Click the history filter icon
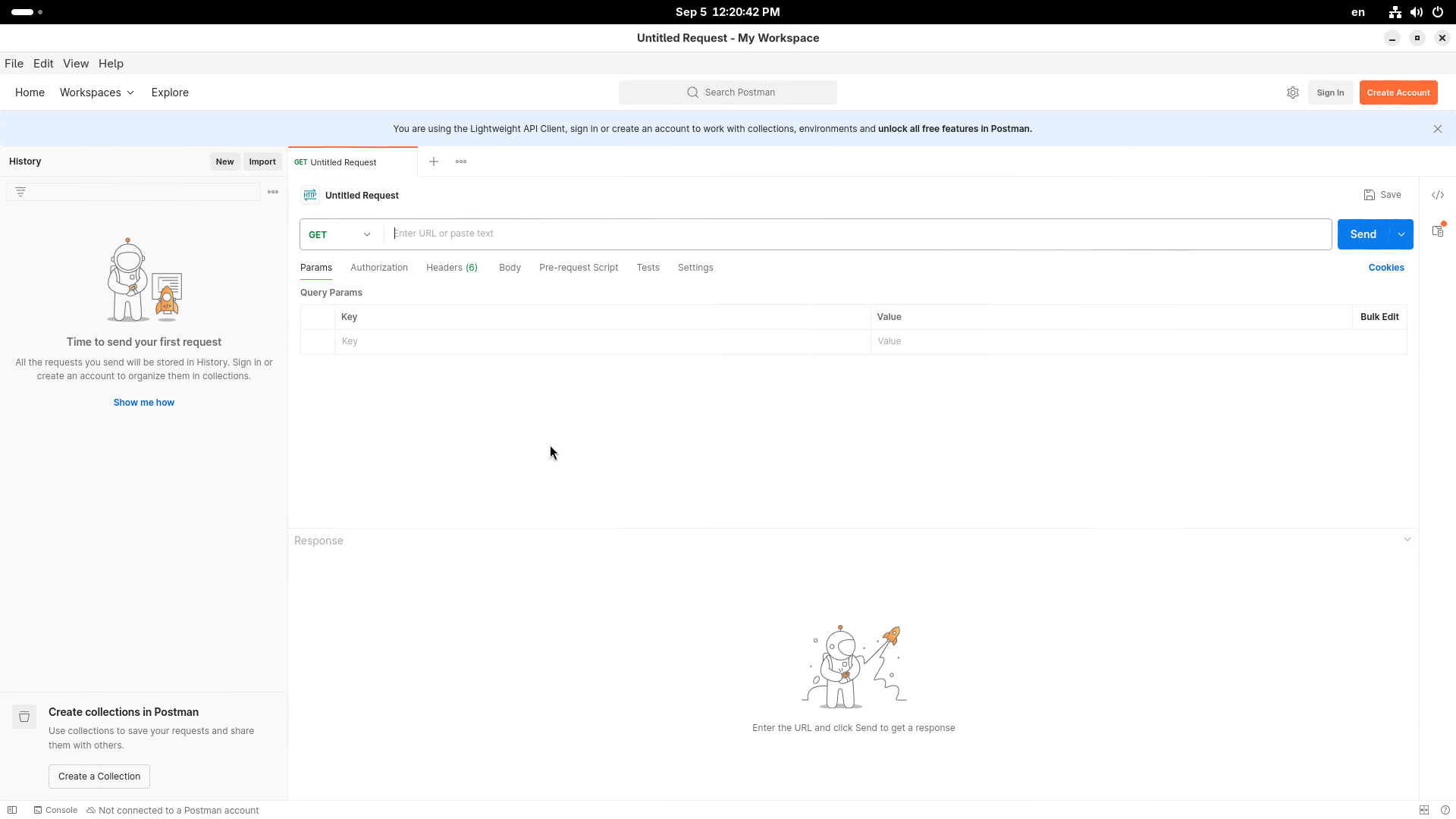Viewport: 1456px width, 819px height. click(20, 192)
